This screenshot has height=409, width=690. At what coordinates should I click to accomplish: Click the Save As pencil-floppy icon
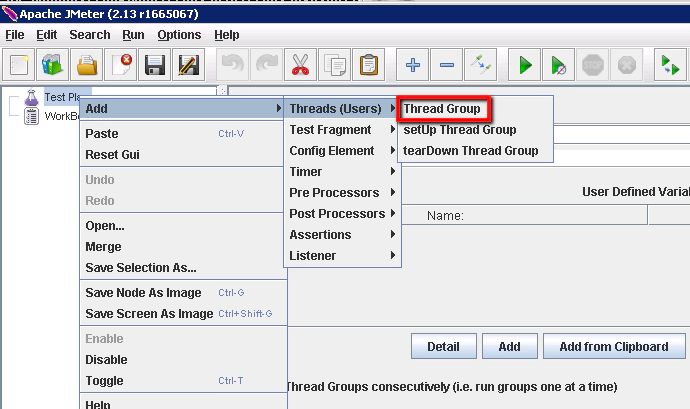188,65
